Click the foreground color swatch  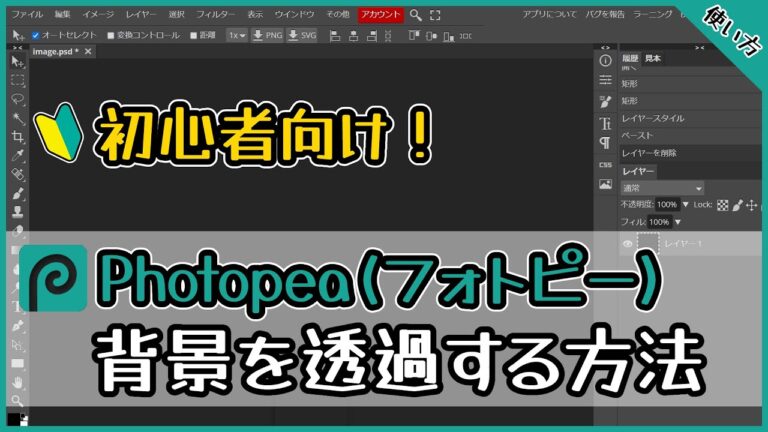click(13, 418)
